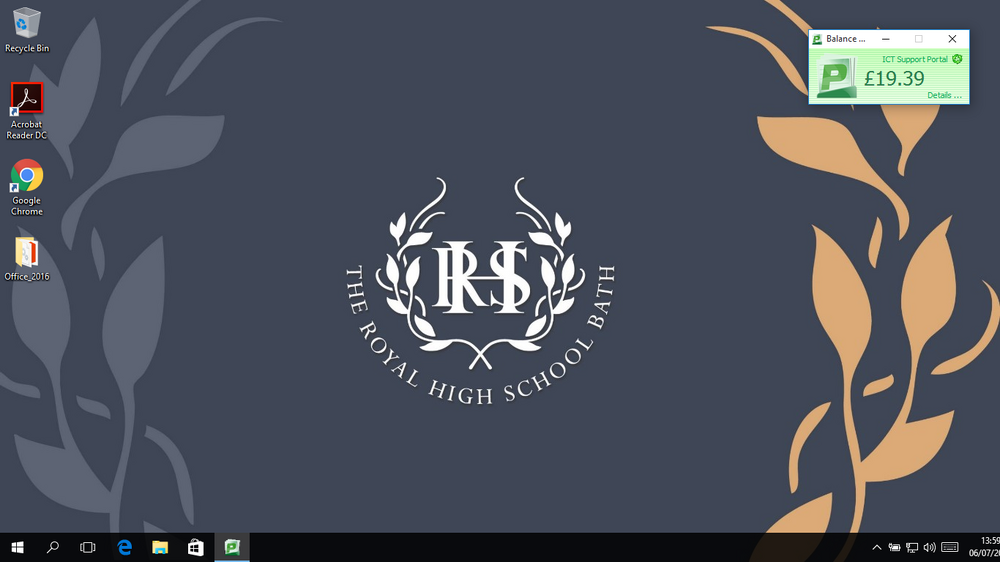Click the Balance window title text
This screenshot has height=562, width=1000.
click(x=846, y=39)
